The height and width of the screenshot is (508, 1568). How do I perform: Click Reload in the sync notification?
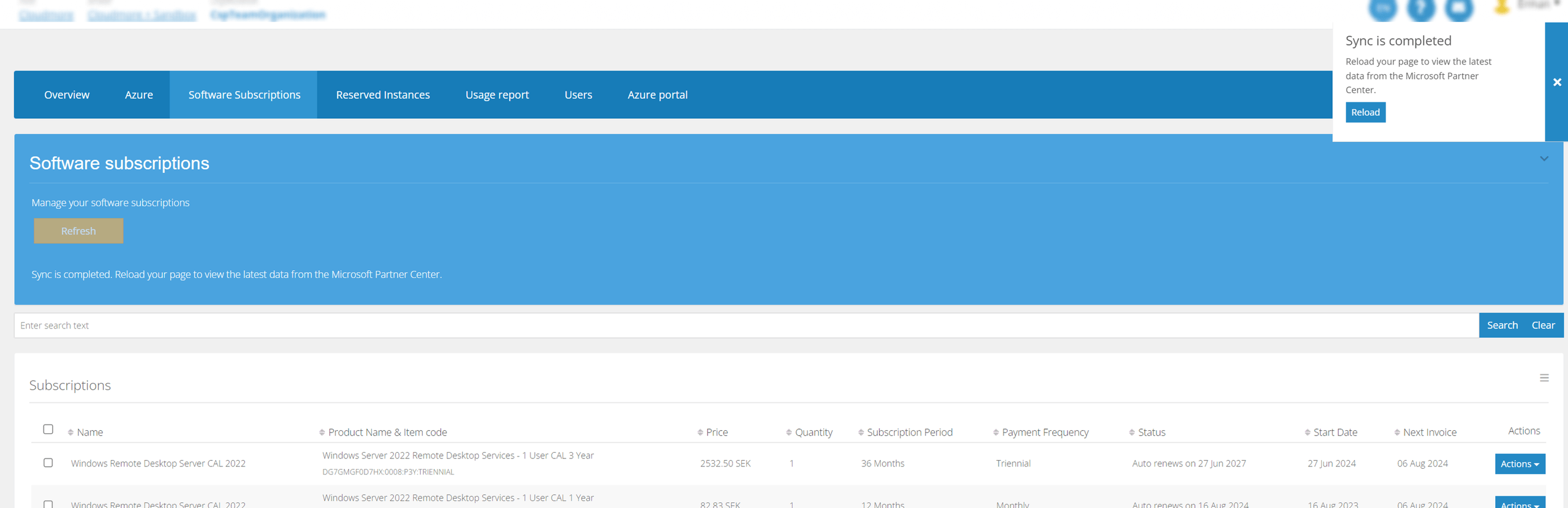[x=1365, y=113]
